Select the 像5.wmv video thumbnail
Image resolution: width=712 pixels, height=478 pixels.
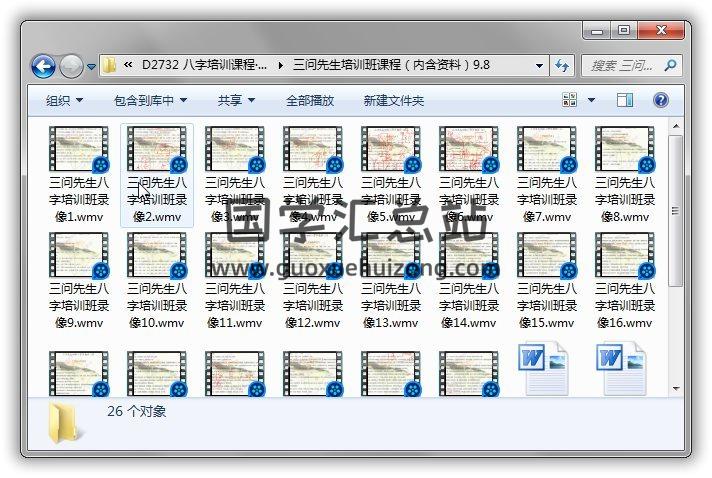click(x=391, y=149)
